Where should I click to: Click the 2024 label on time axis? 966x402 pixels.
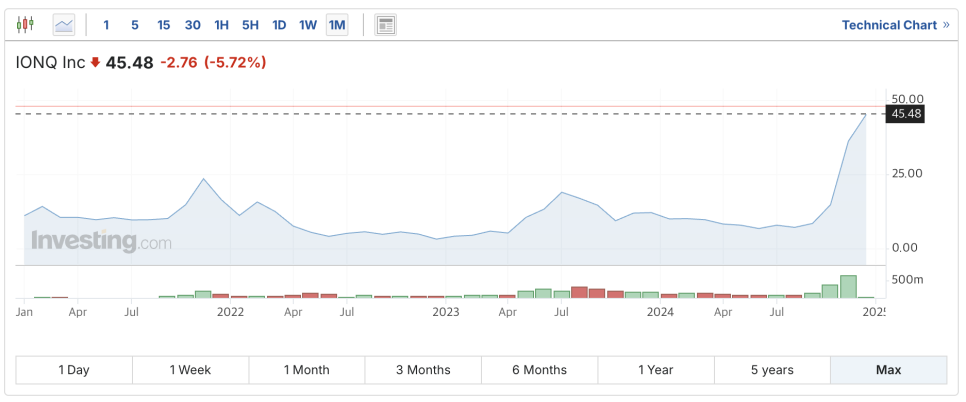pyautogui.click(x=660, y=312)
